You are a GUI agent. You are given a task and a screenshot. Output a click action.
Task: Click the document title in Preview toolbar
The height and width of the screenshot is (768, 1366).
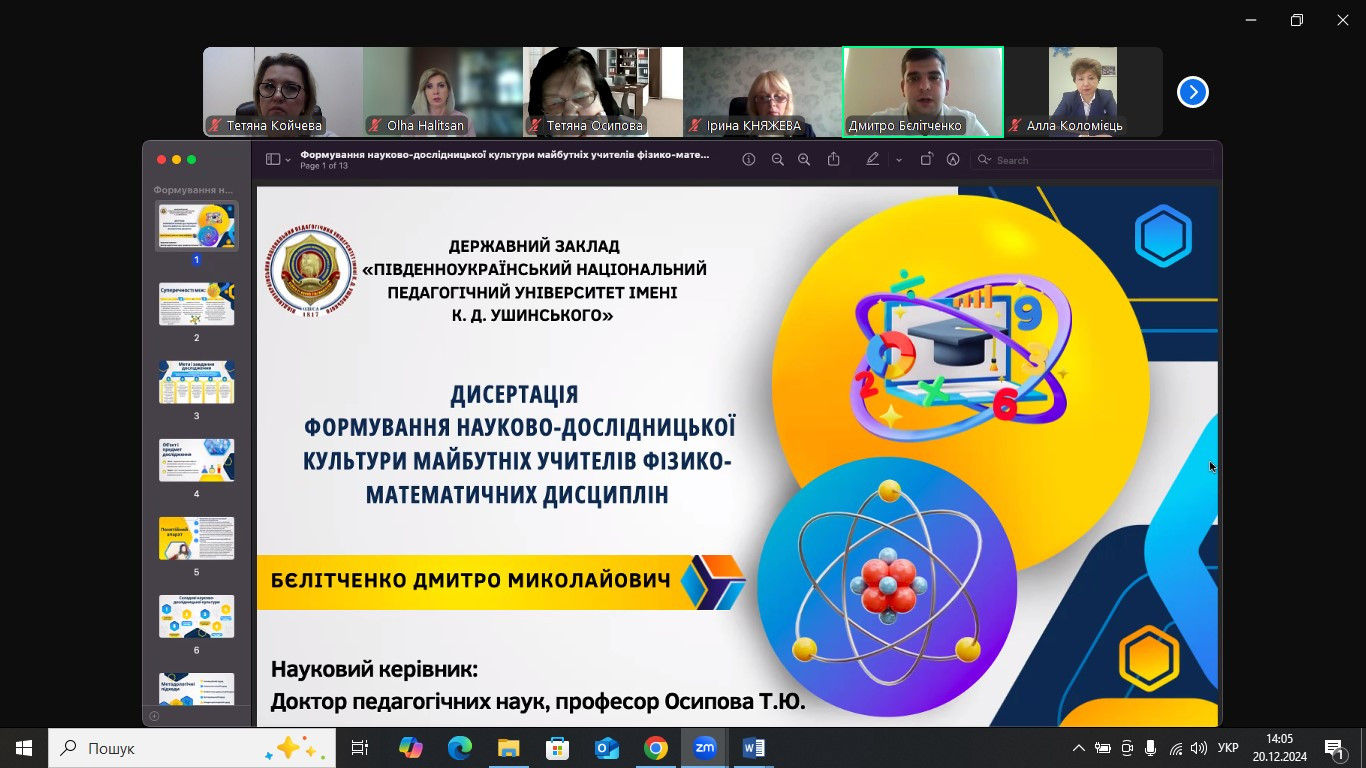pyautogui.click(x=505, y=155)
